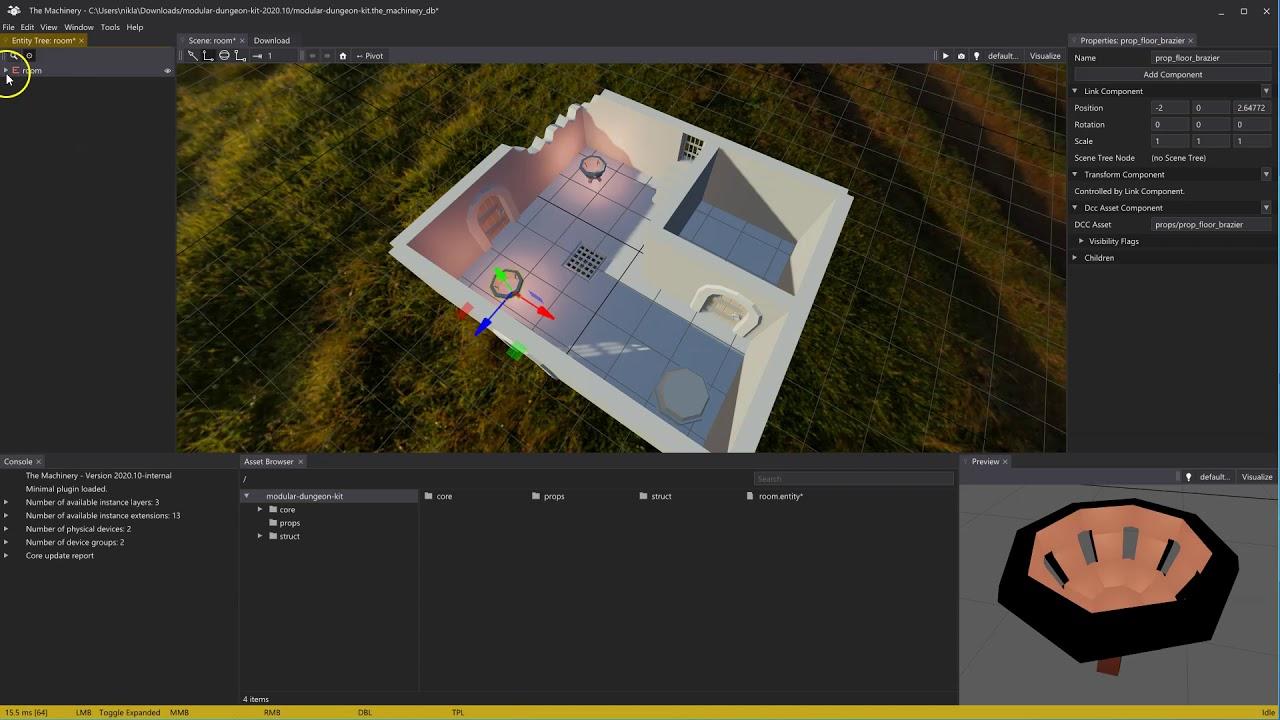Screen dimensions: 1280x720
Task: Click the scene home view icon
Action: (343, 56)
